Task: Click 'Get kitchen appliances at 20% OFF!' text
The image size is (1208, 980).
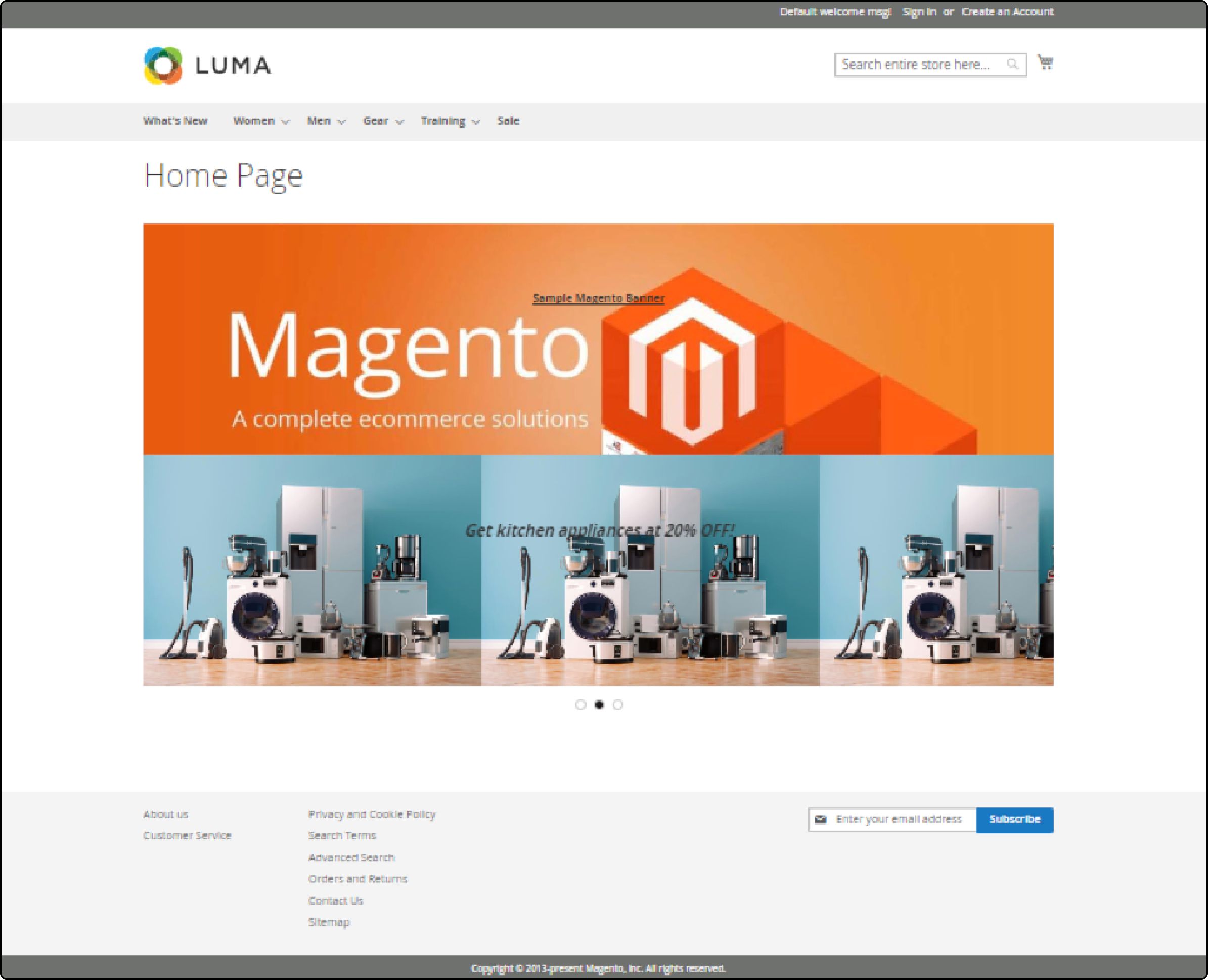Action: (x=600, y=530)
